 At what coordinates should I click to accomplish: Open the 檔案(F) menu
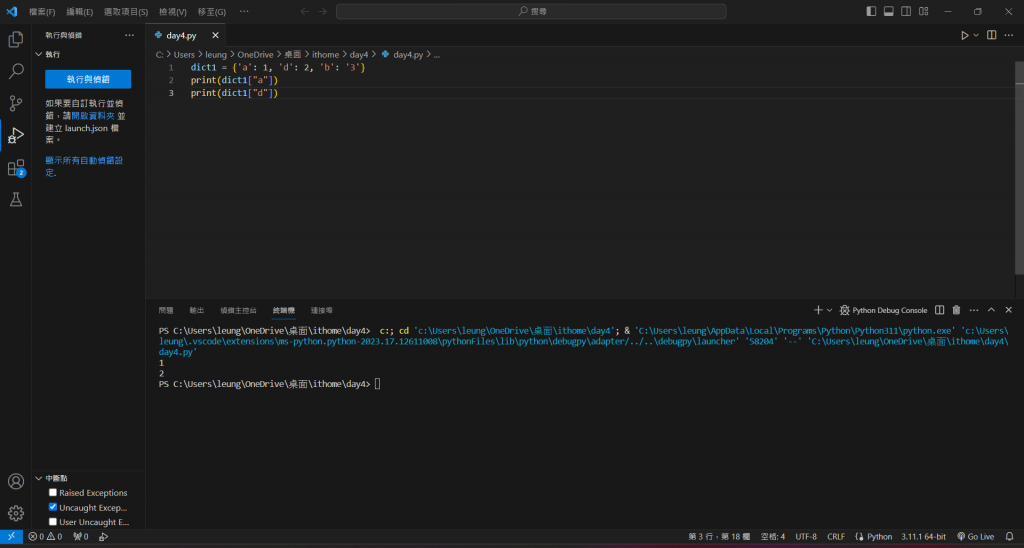pyautogui.click(x=42, y=12)
